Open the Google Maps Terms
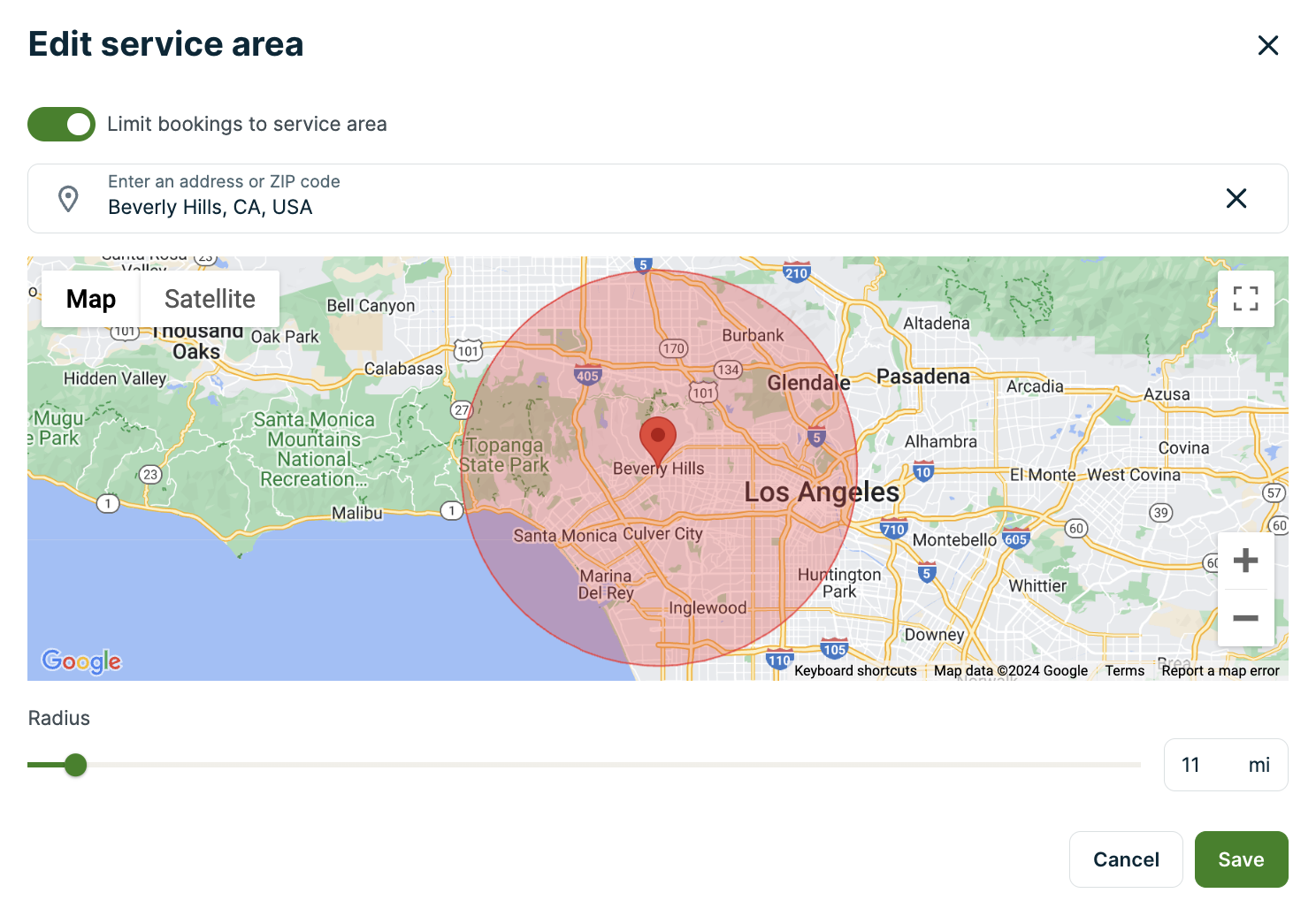This screenshot has width=1316, height=916. coord(1123,670)
